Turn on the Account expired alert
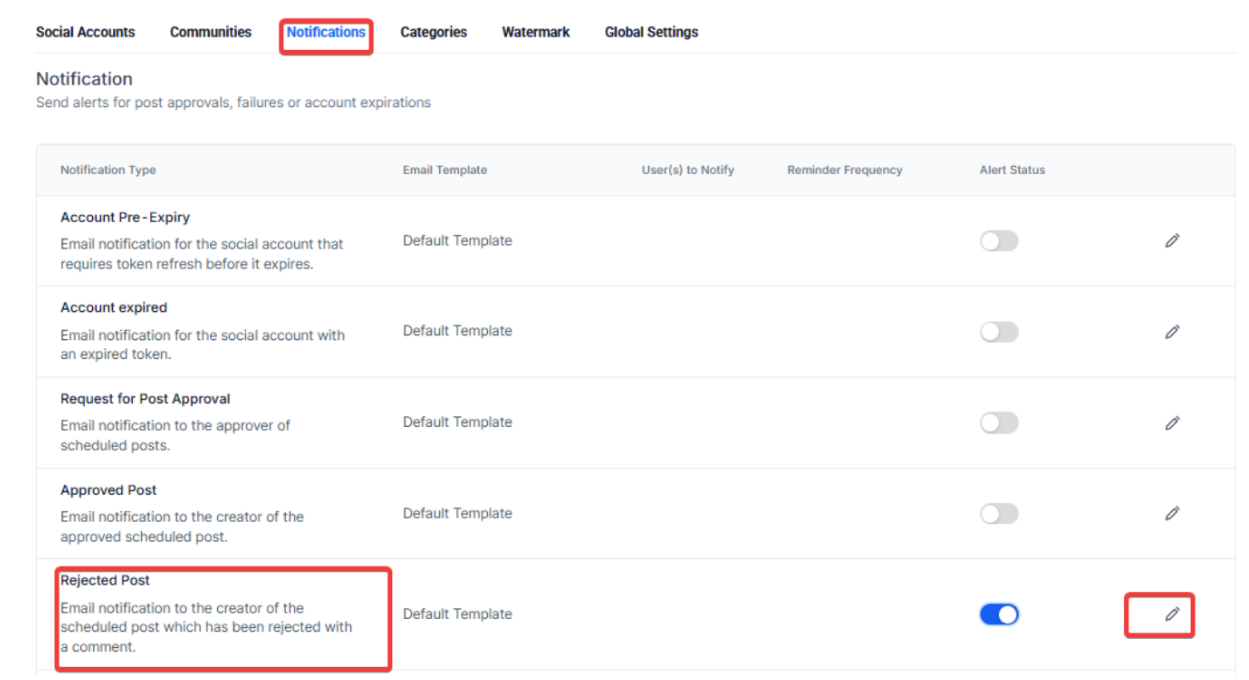The height and width of the screenshot is (680, 1249). 998,332
